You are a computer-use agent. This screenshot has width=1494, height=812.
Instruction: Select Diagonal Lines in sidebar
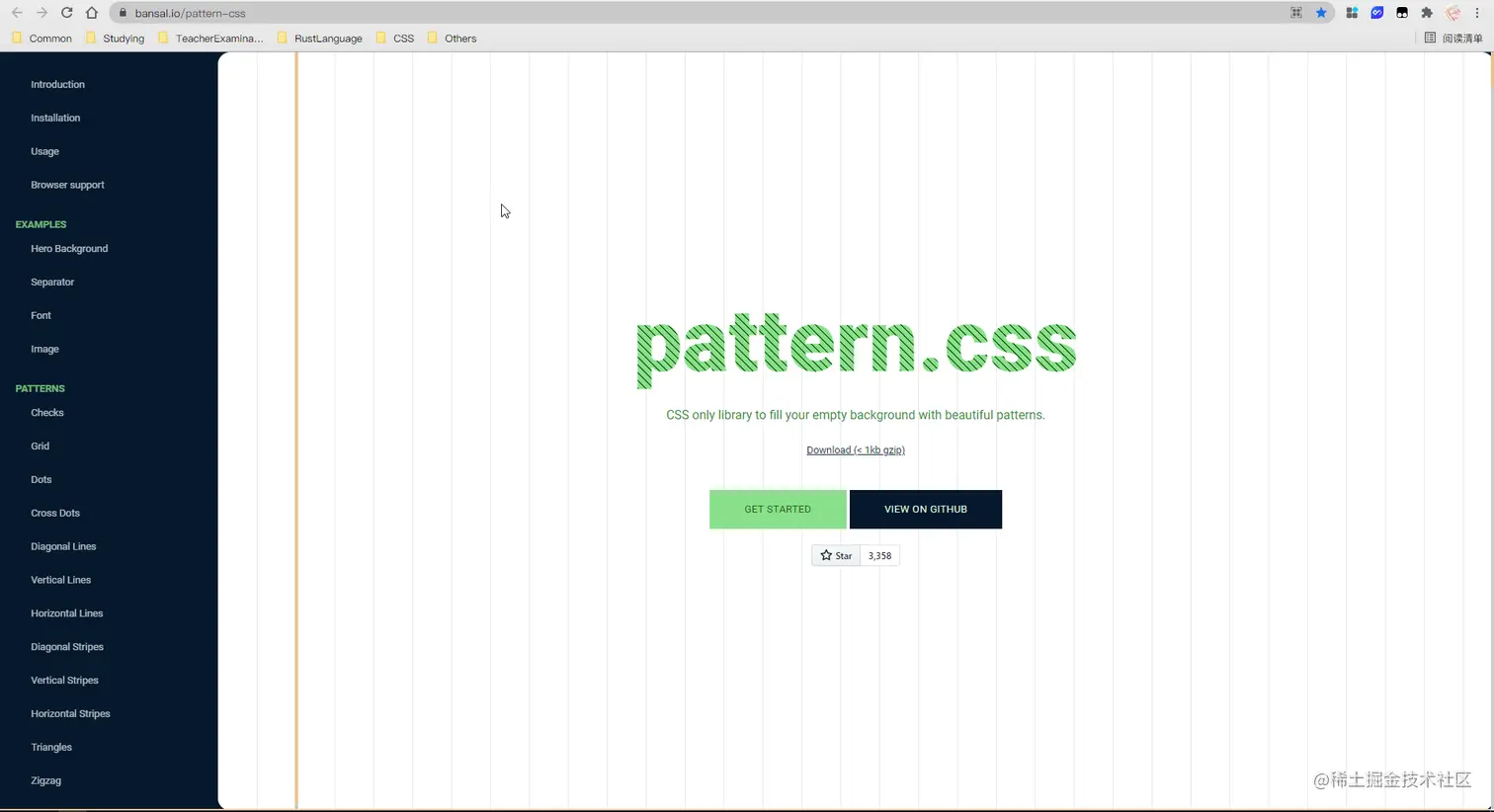(63, 547)
